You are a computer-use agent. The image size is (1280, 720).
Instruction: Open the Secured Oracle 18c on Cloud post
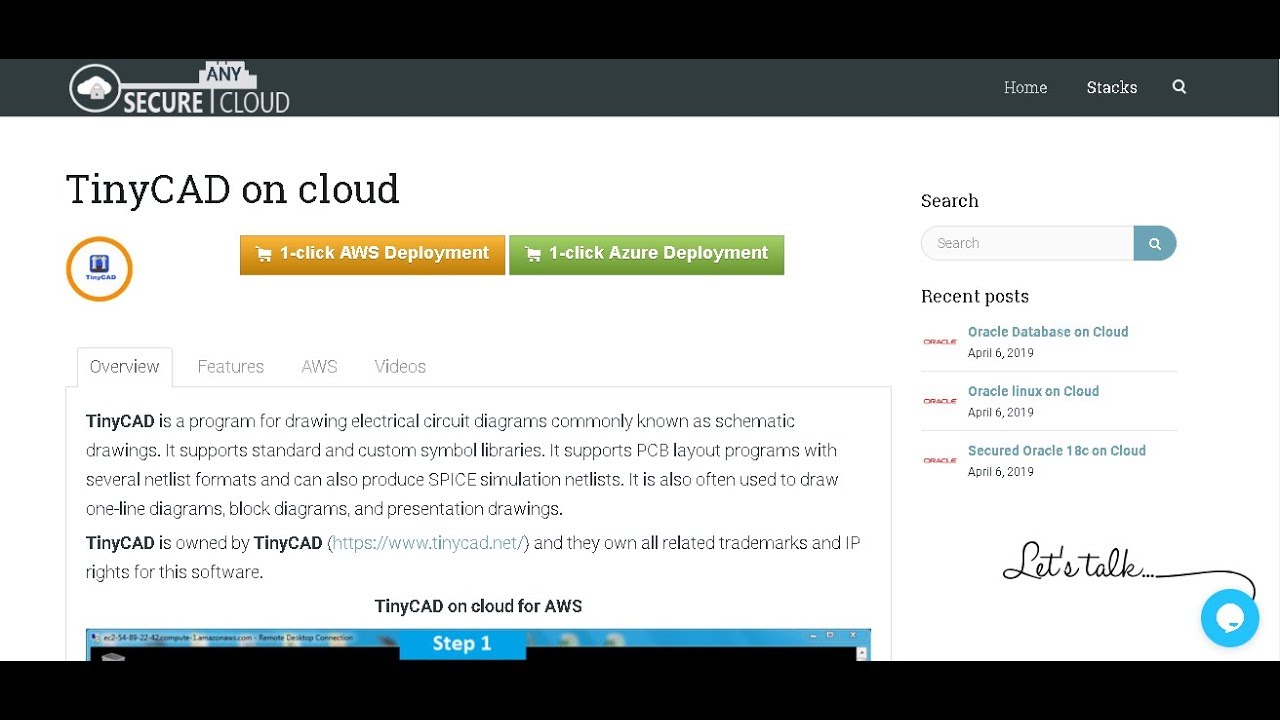click(x=1057, y=451)
